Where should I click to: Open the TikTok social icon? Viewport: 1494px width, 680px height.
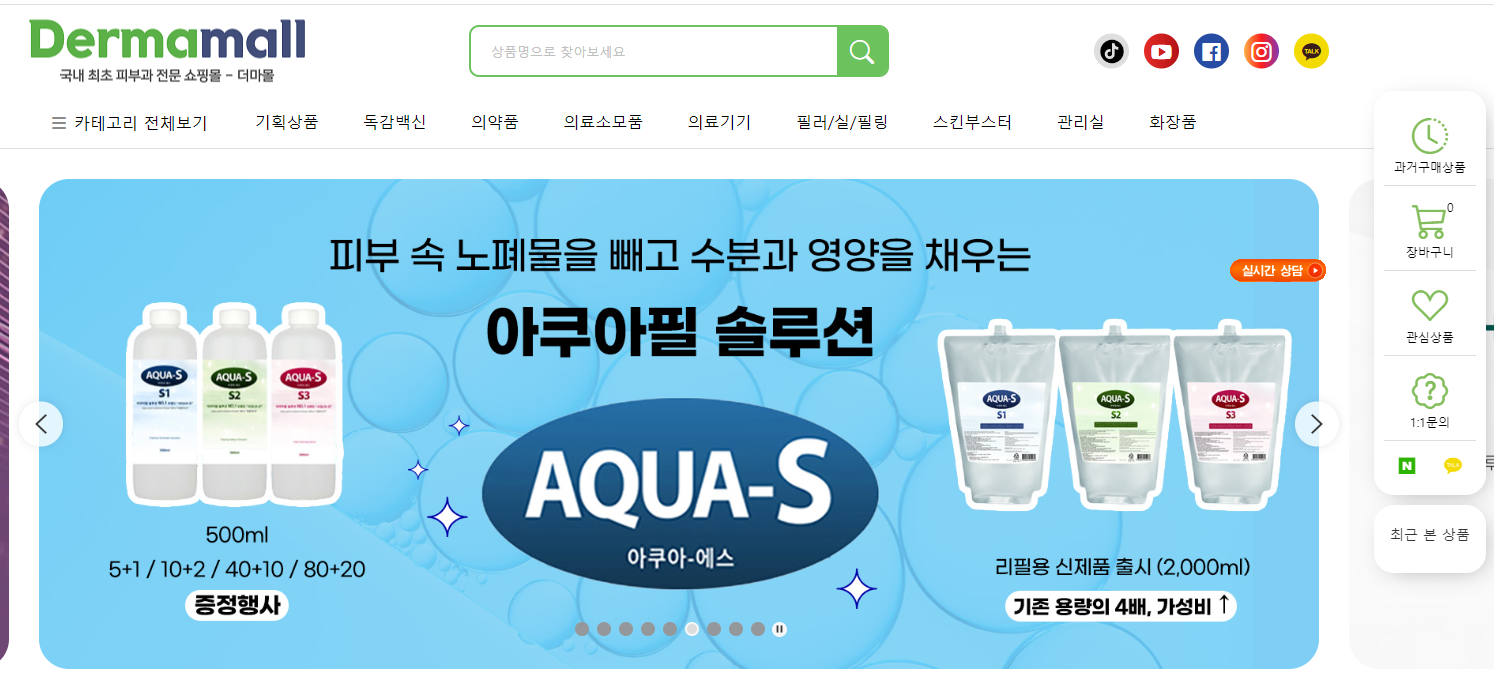click(x=1111, y=51)
